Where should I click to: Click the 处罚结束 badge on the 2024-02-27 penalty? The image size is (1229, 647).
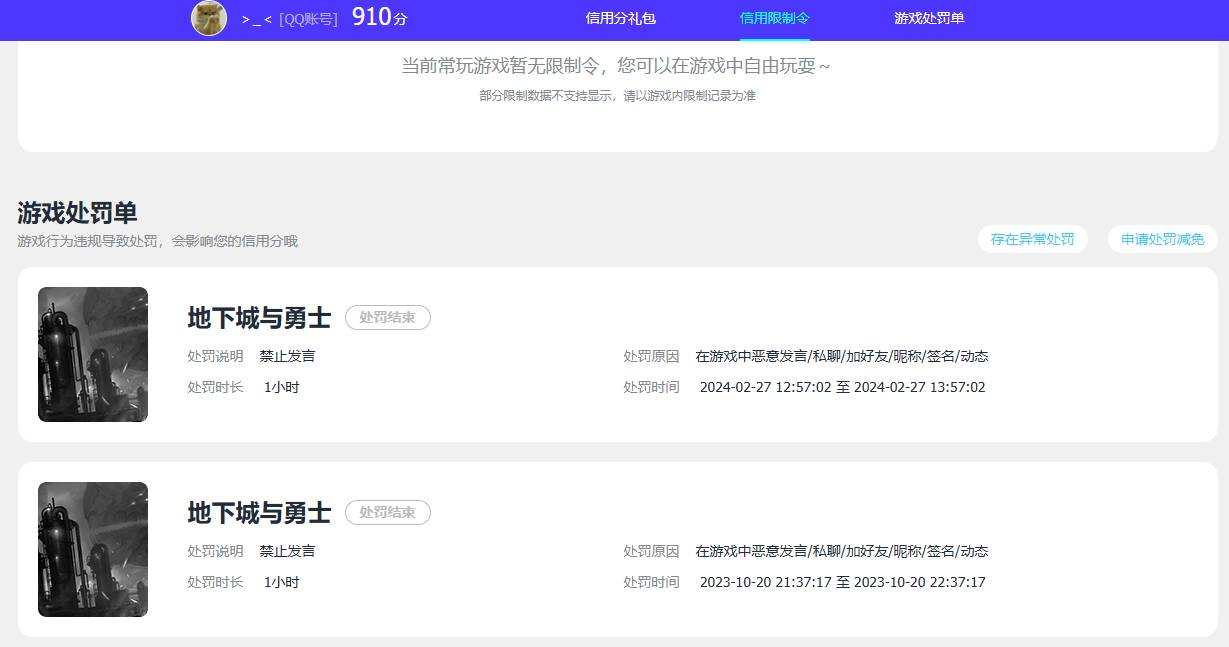click(x=388, y=317)
